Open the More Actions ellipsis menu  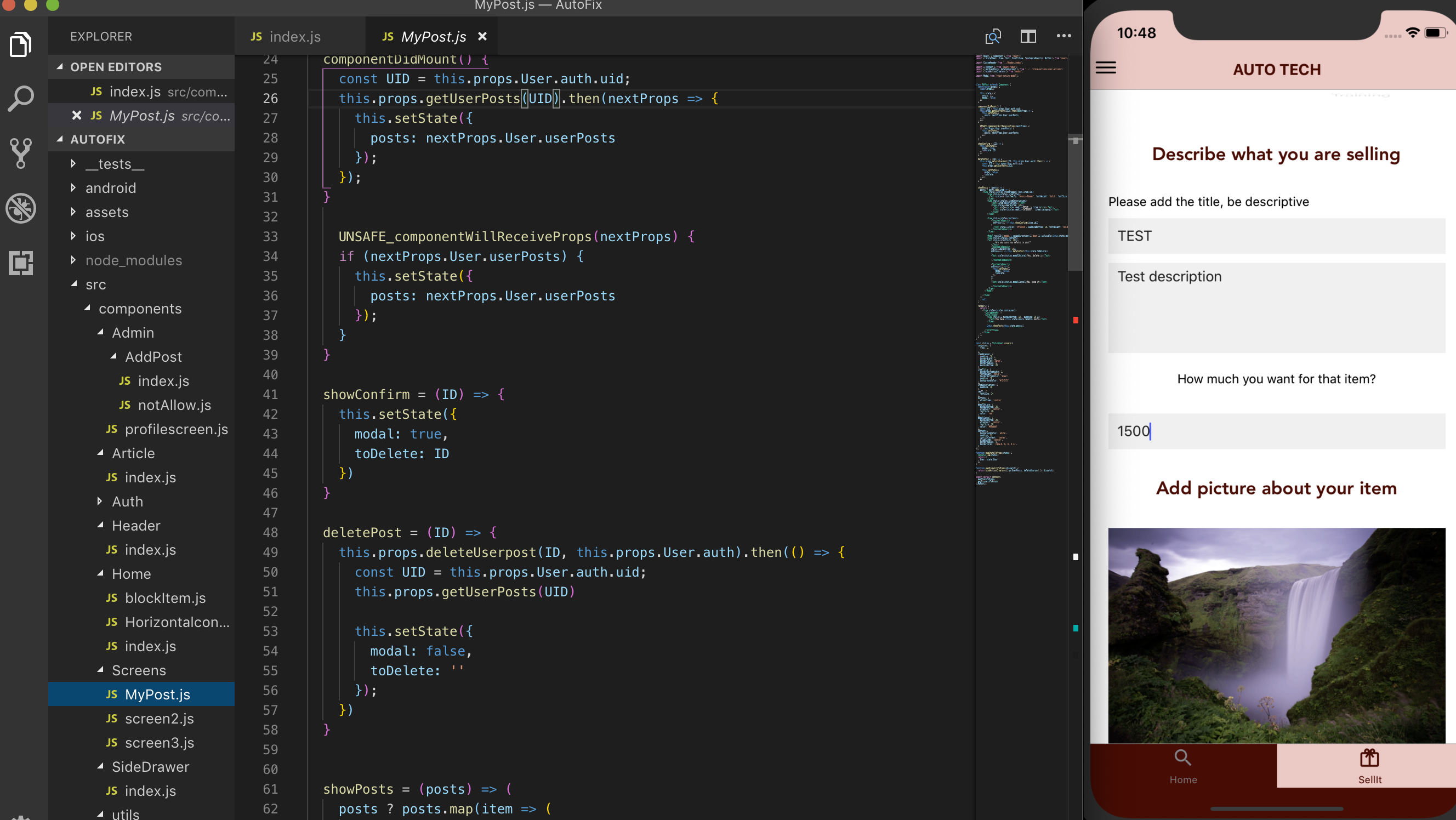coord(1063,36)
